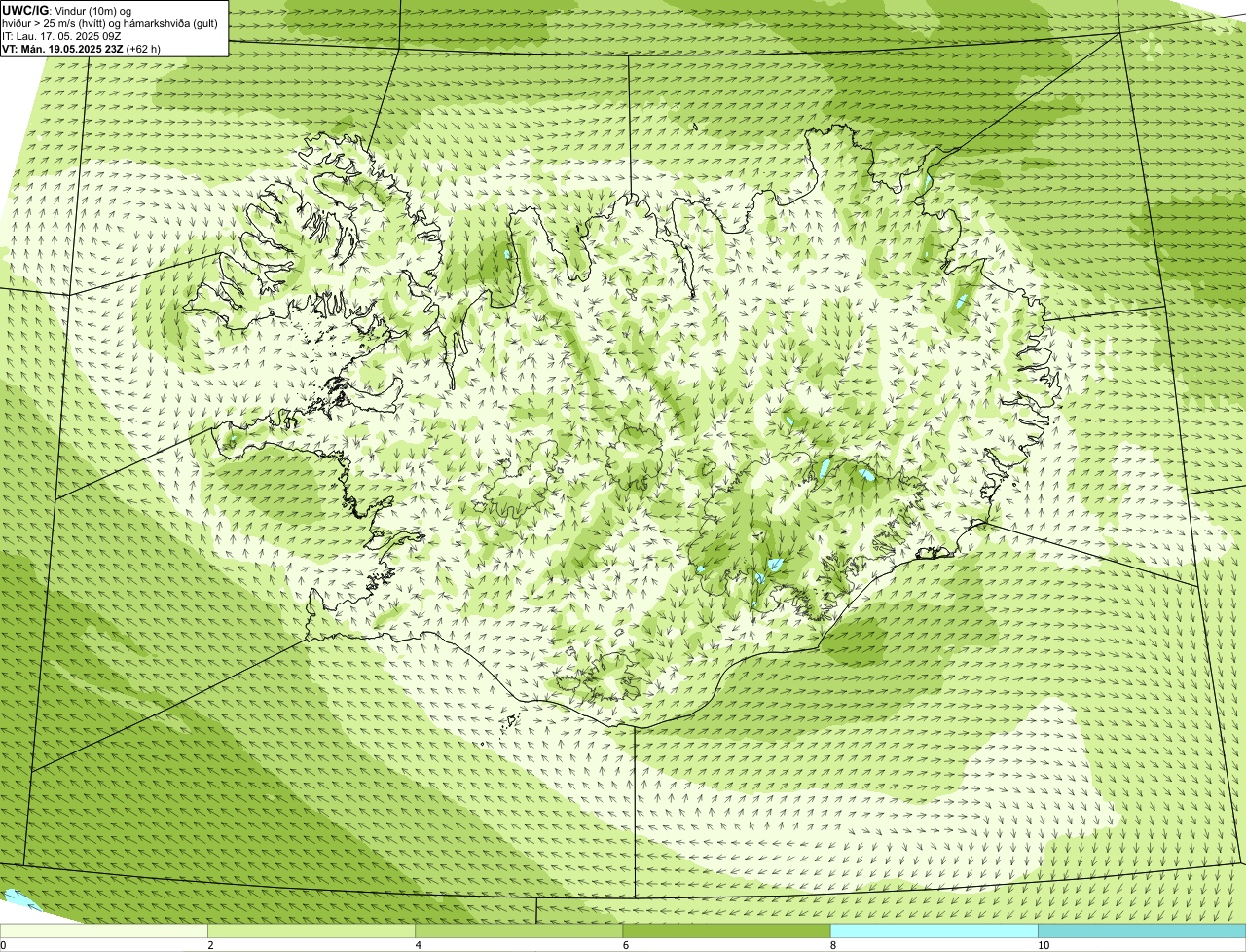The image size is (1246, 952).
Task: Click the 'hviður > 25 m/s (hvítt)' legend line
Action: [110, 23]
